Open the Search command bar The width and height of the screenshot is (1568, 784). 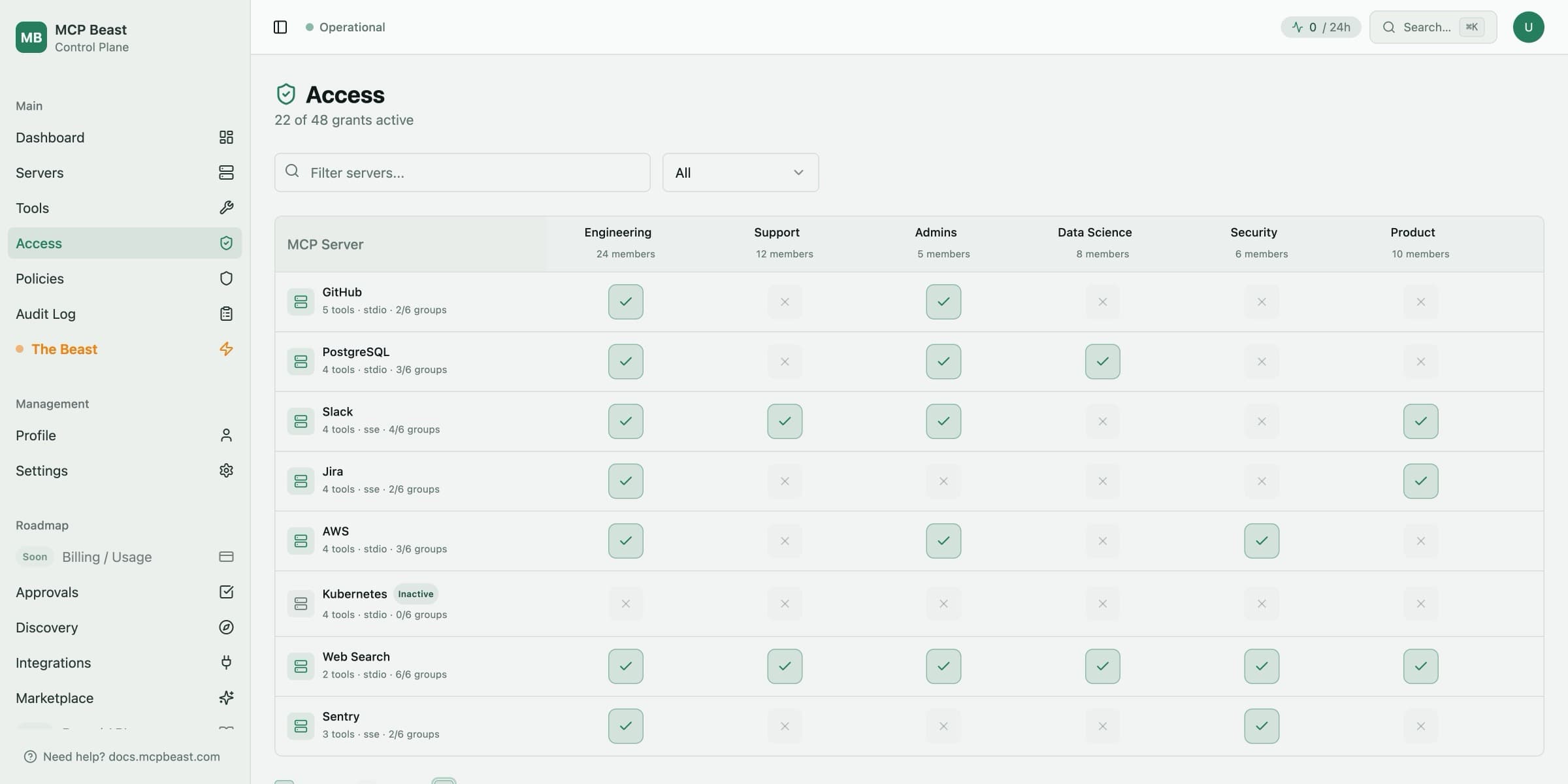pos(1433,27)
